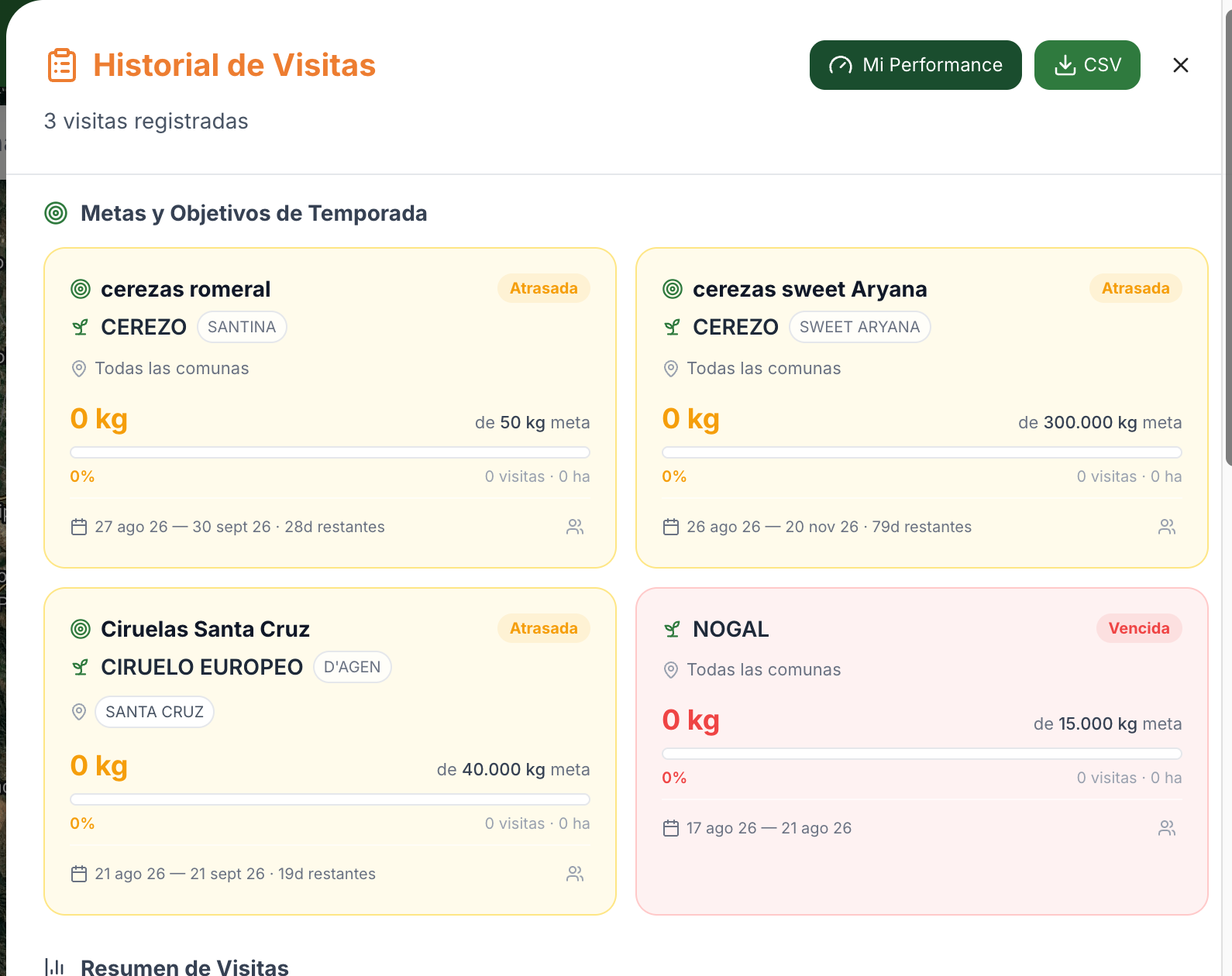Click the SANTINA variety tag
The height and width of the screenshot is (976, 1232).
click(242, 327)
